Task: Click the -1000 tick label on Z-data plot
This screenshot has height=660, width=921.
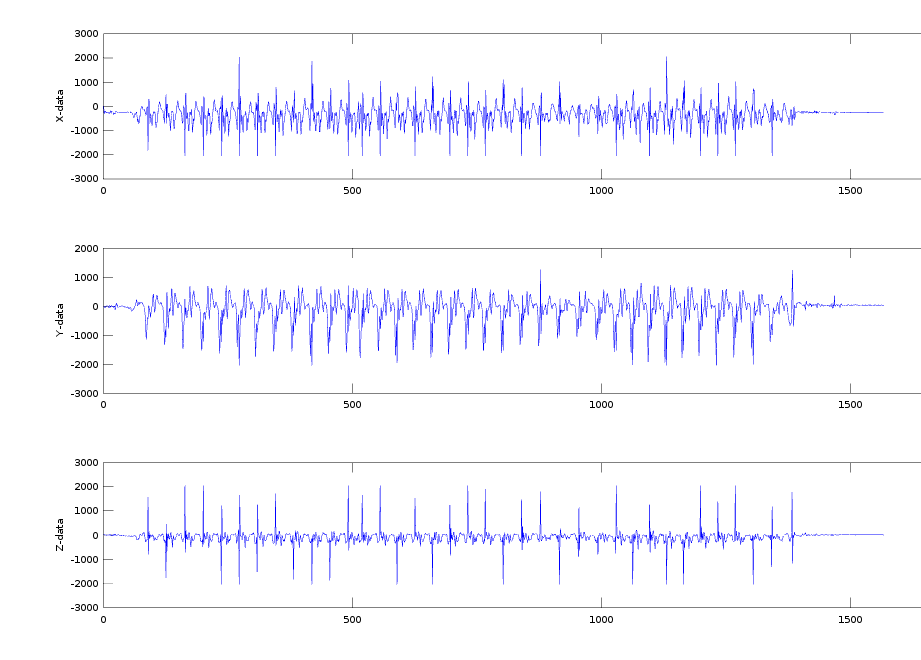Action: click(x=85, y=560)
